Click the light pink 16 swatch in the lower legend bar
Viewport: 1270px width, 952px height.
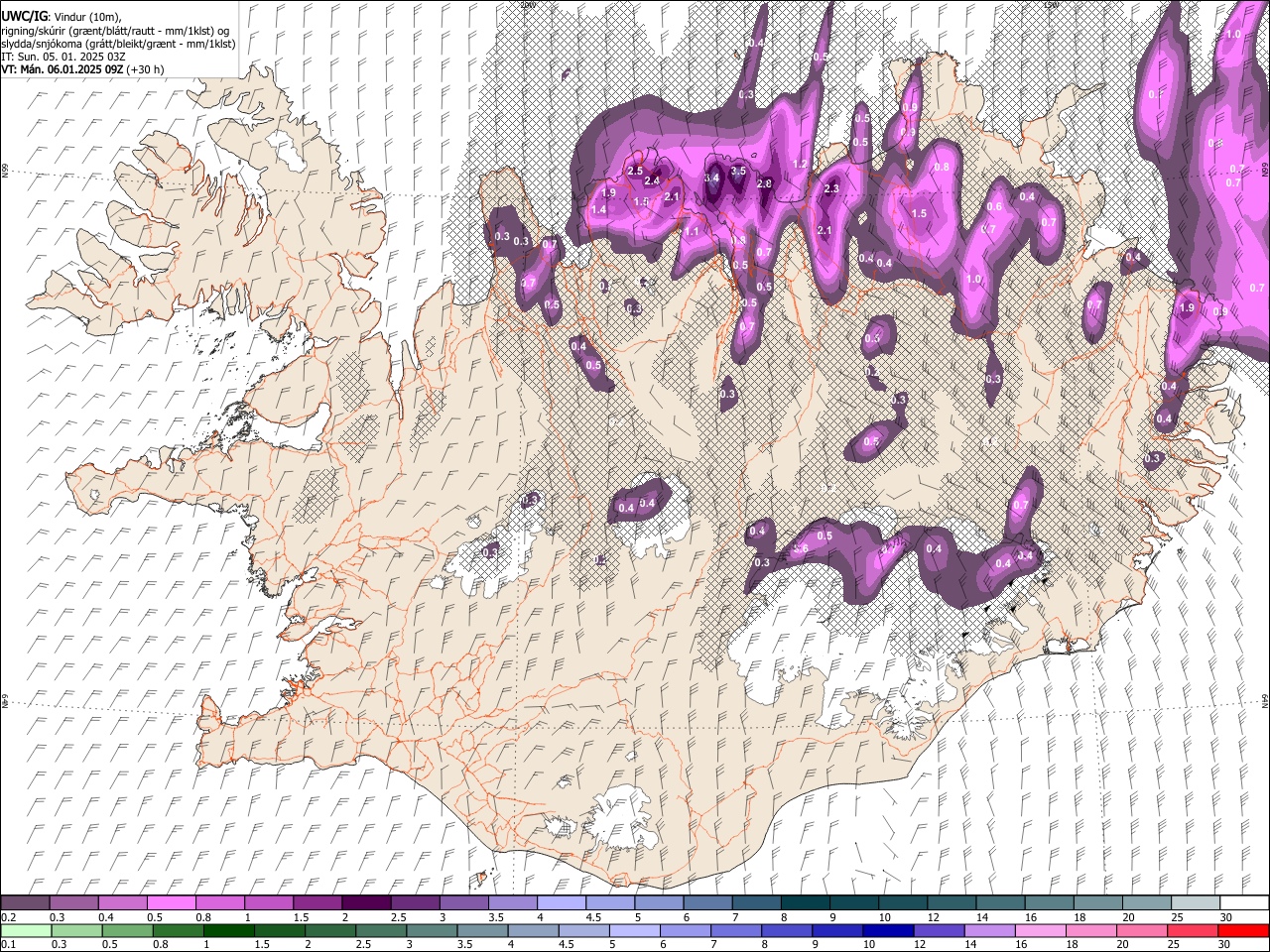click(1039, 931)
